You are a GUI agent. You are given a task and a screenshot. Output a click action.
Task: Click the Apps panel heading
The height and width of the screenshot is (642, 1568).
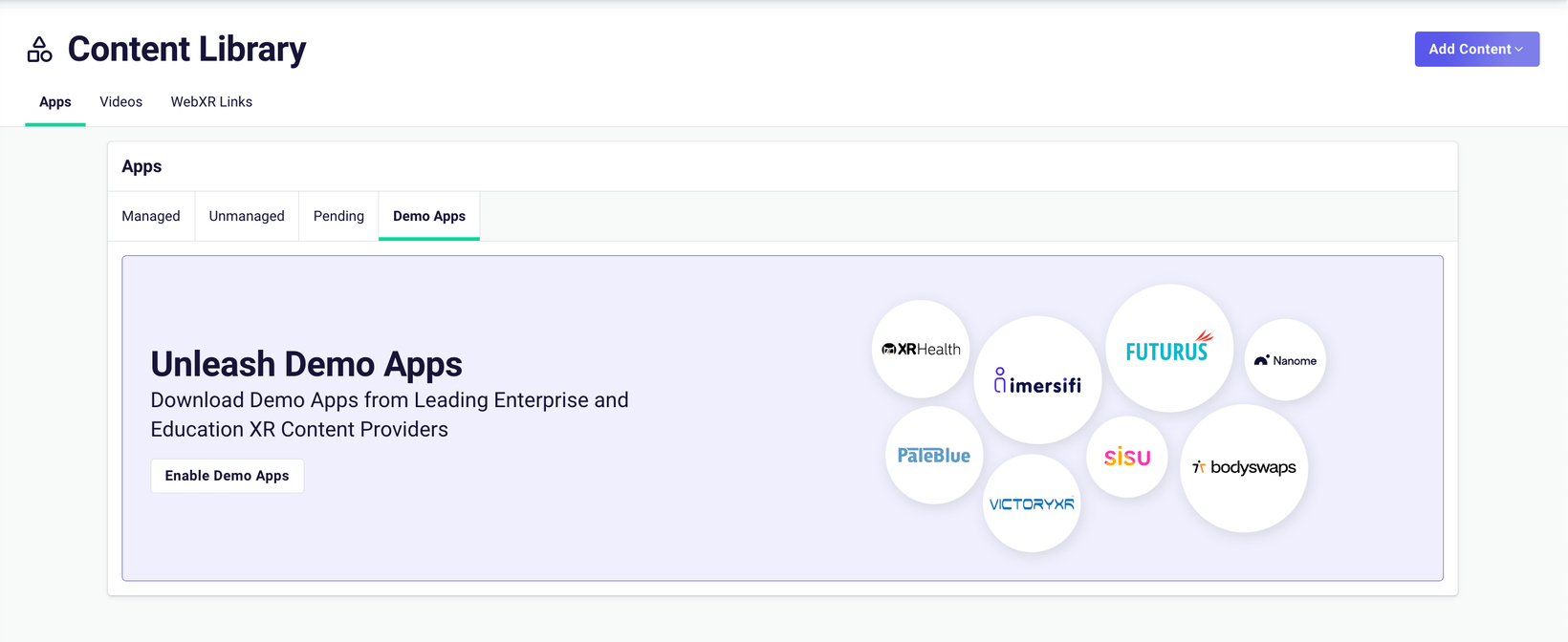[x=142, y=166]
